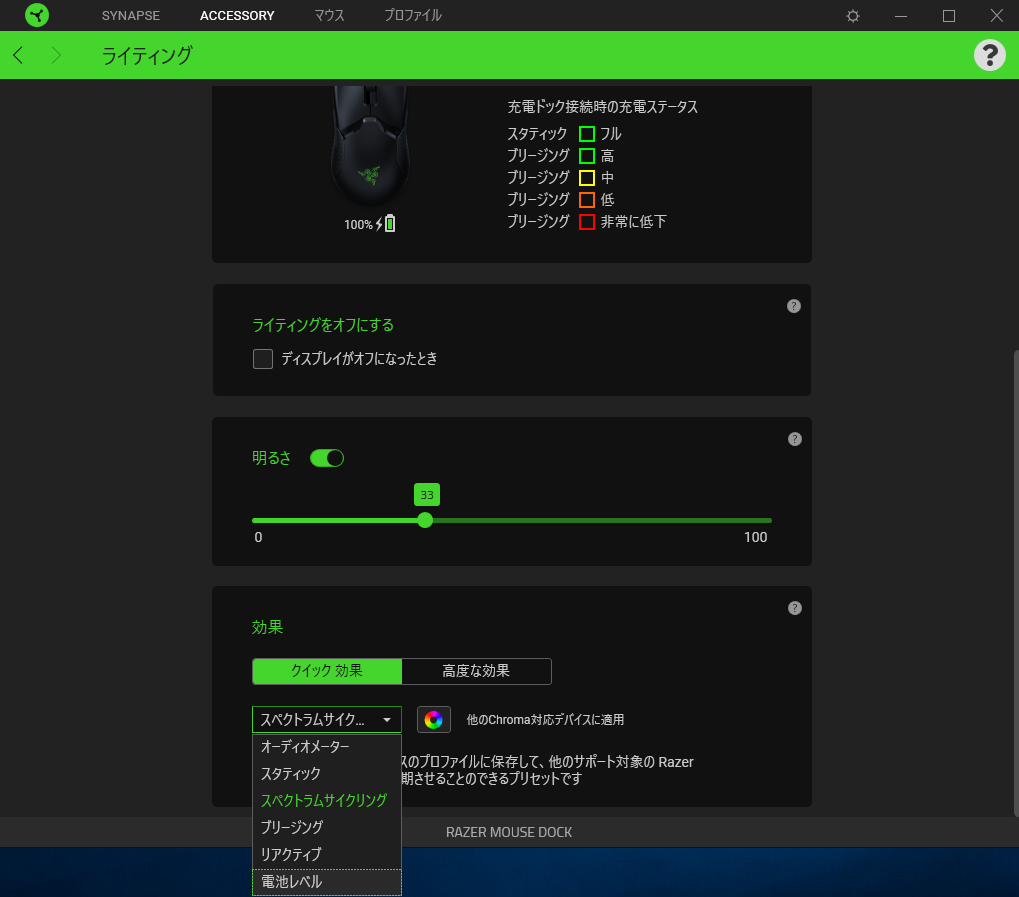Click ライティングをオフにする heading
The image size is (1019, 897).
323,325
